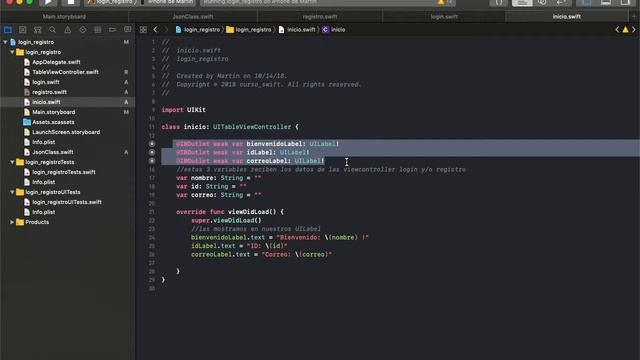Open login_registro project breadcrumb in jump bar
Screen dimensions: 640x360
(x=198, y=30)
